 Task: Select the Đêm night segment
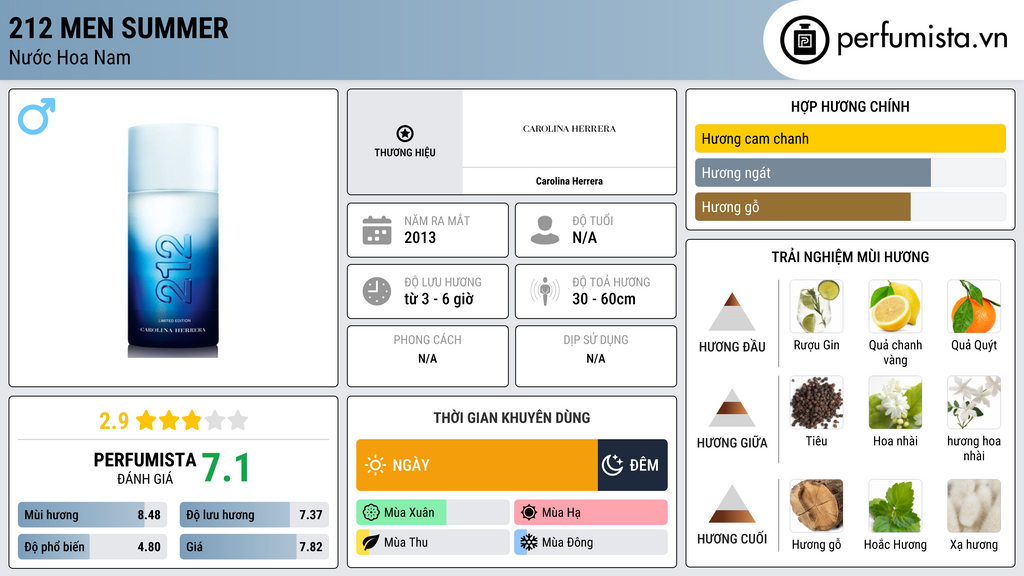tap(632, 465)
